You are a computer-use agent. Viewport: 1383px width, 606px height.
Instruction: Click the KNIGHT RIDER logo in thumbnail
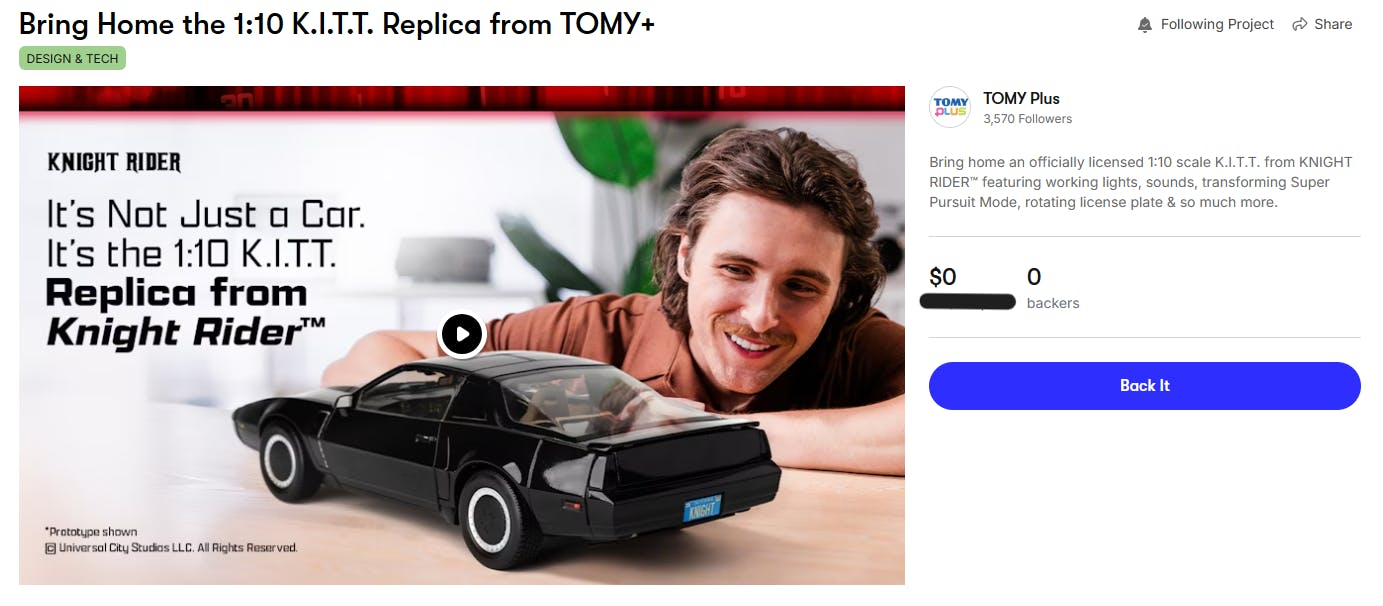point(114,162)
